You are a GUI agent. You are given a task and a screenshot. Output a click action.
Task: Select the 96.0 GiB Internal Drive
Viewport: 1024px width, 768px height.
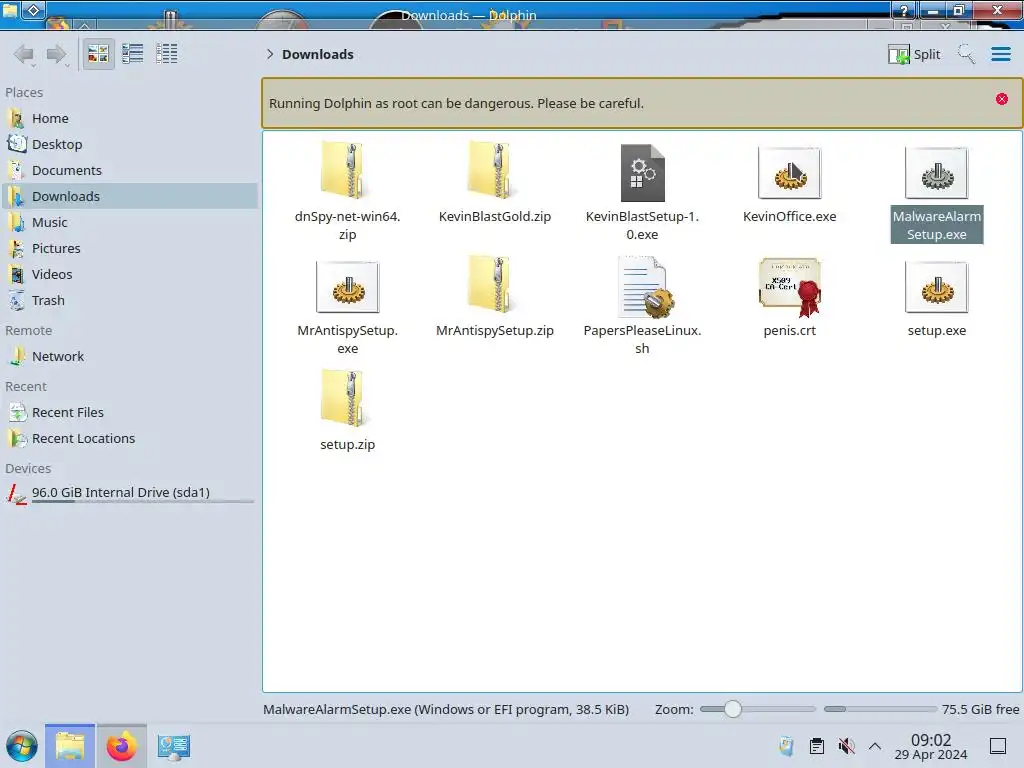pyautogui.click(x=129, y=493)
